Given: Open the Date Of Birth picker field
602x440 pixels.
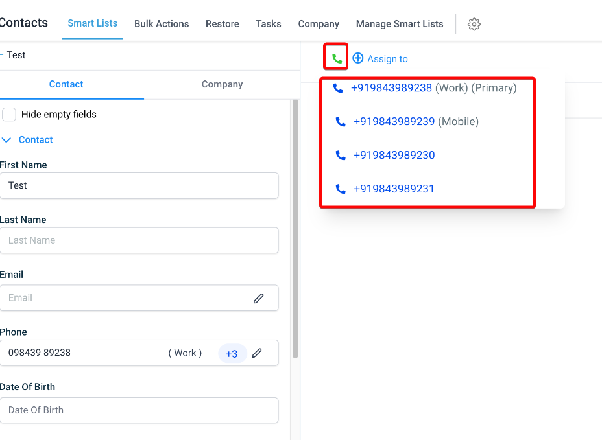Looking at the screenshot, I should tap(139, 410).
